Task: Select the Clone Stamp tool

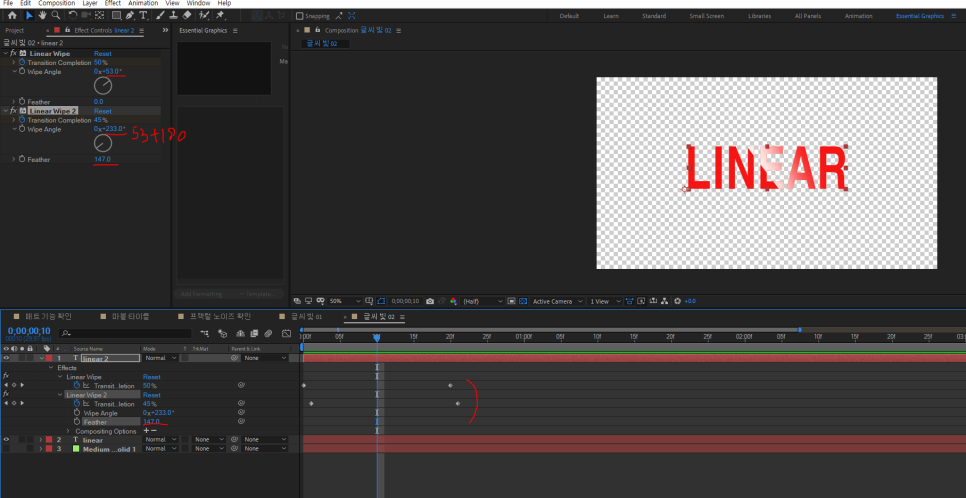Action: tap(174, 15)
